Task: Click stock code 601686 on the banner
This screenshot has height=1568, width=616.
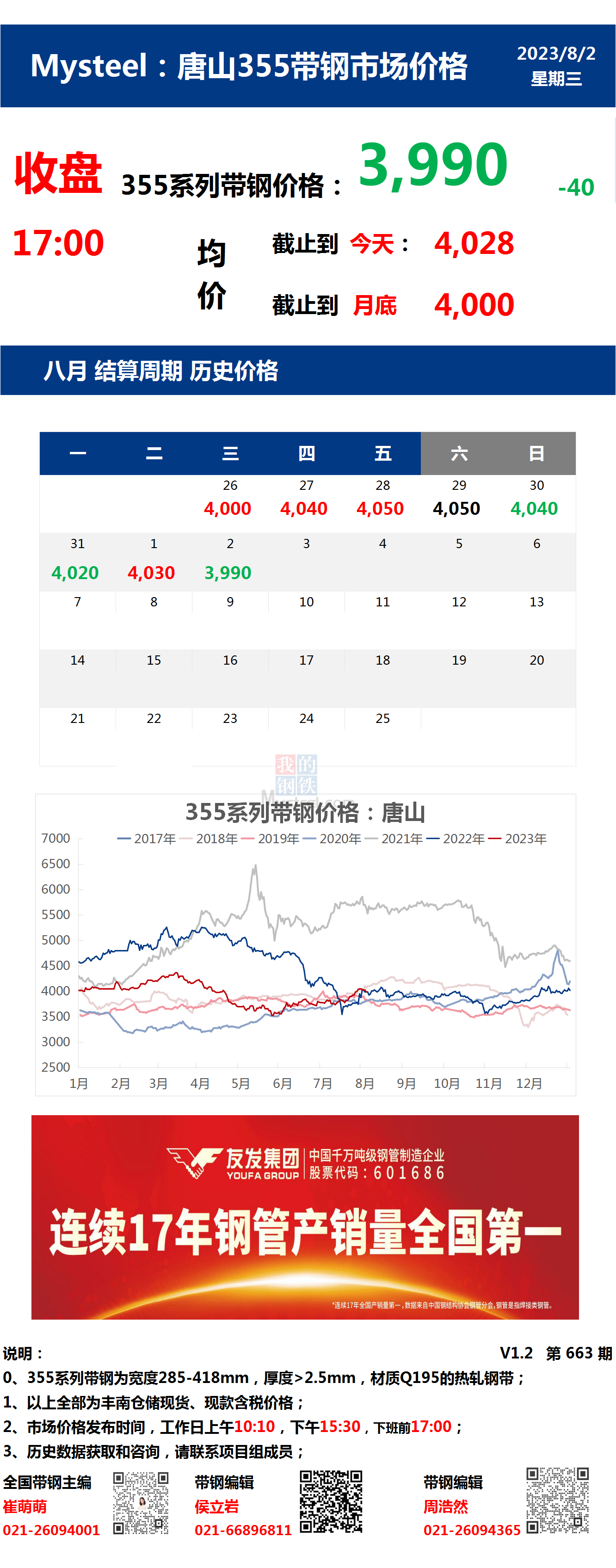Action: (x=409, y=1173)
